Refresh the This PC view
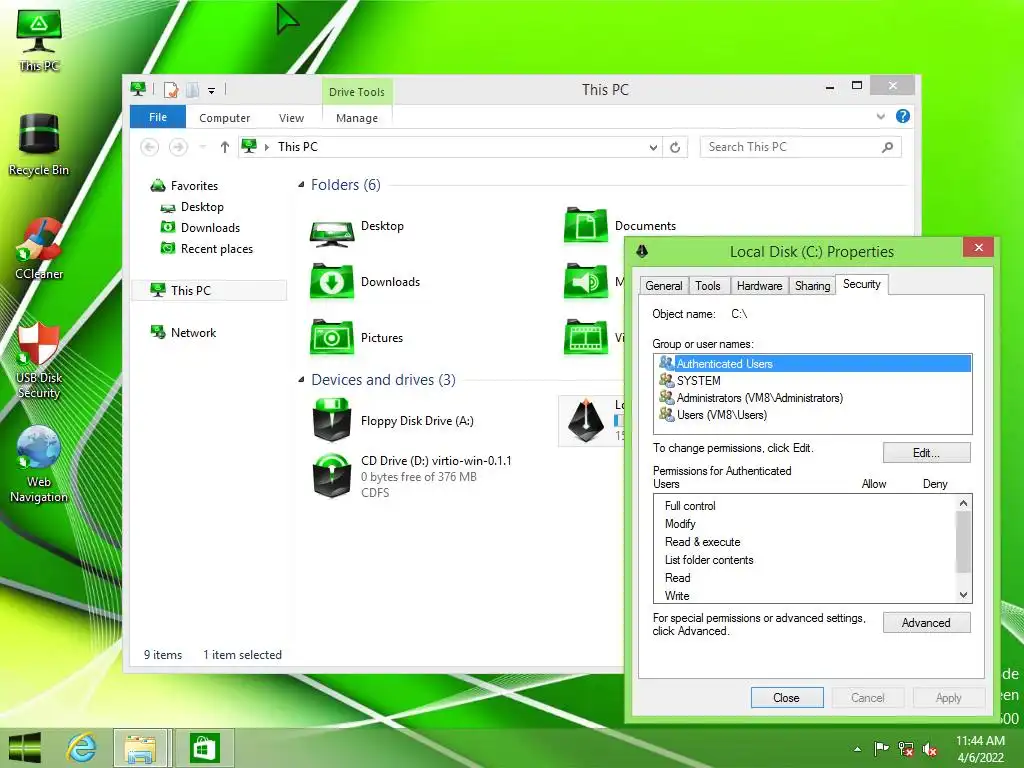1024x768 pixels. tap(675, 148)
